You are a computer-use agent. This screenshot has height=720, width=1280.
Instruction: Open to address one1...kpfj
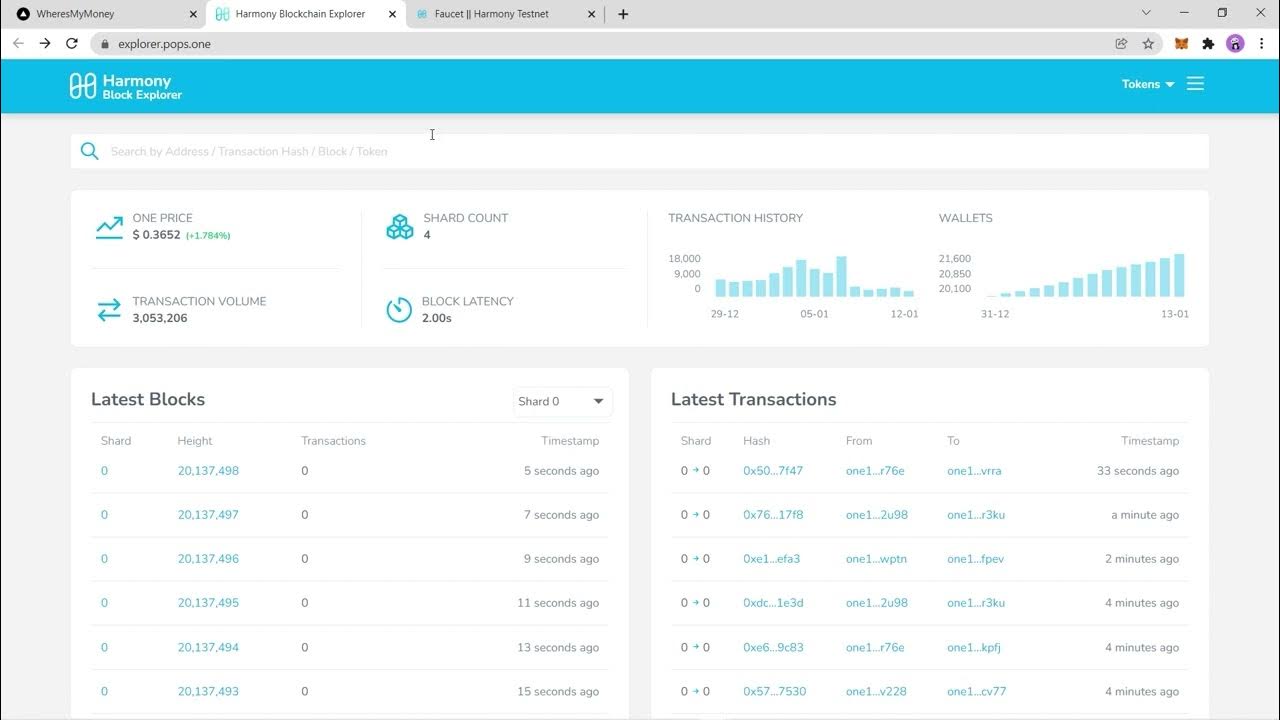click(x=974, y=647)
